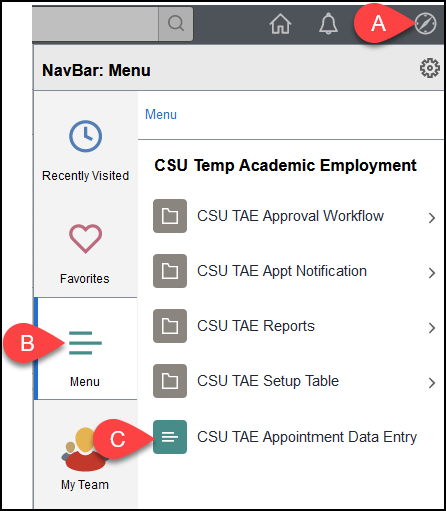Open the Recently Visited clock tile
Viewport: 446px width, 511px height.
tap(85, 151)
